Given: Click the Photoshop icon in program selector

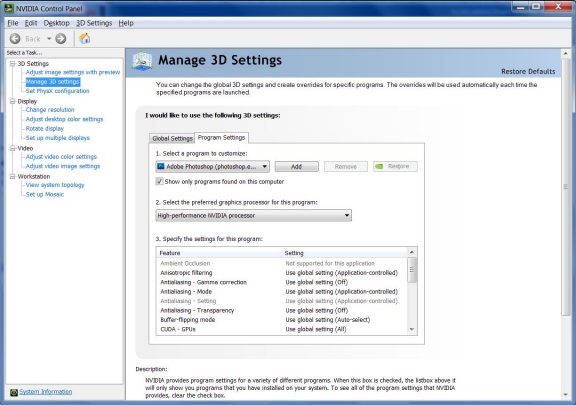Looking at the screenshot, I should click(161, 166).
